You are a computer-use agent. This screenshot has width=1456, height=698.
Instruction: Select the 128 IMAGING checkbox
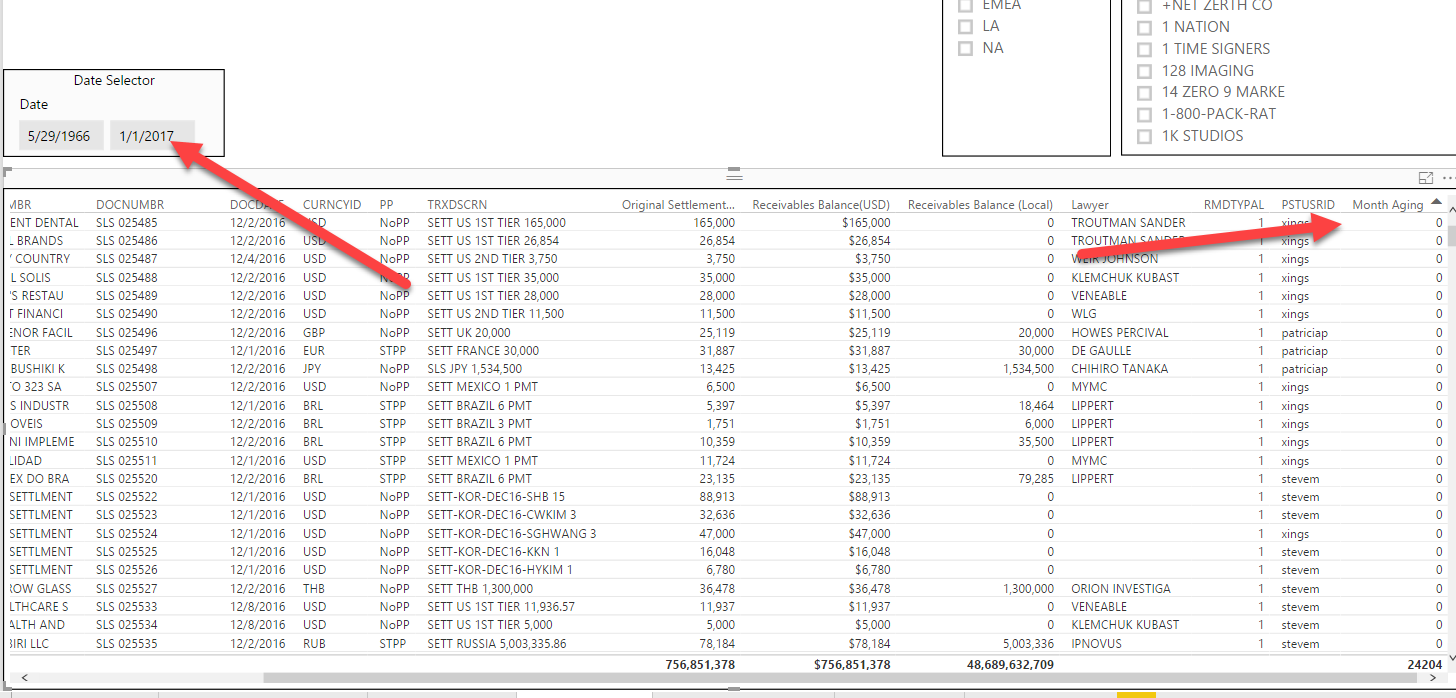(x=1145, y=71)
